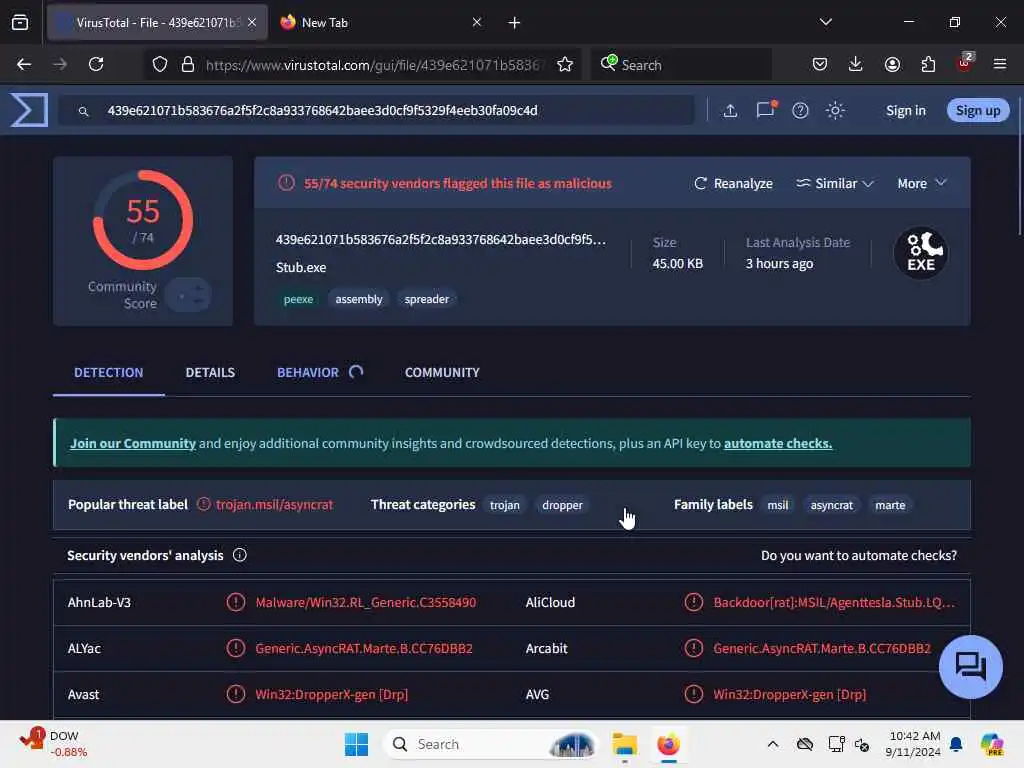Click the uBlock extension icon
Screen dimensions: 1024x768
pyautogui.click(x=965, y=63)
